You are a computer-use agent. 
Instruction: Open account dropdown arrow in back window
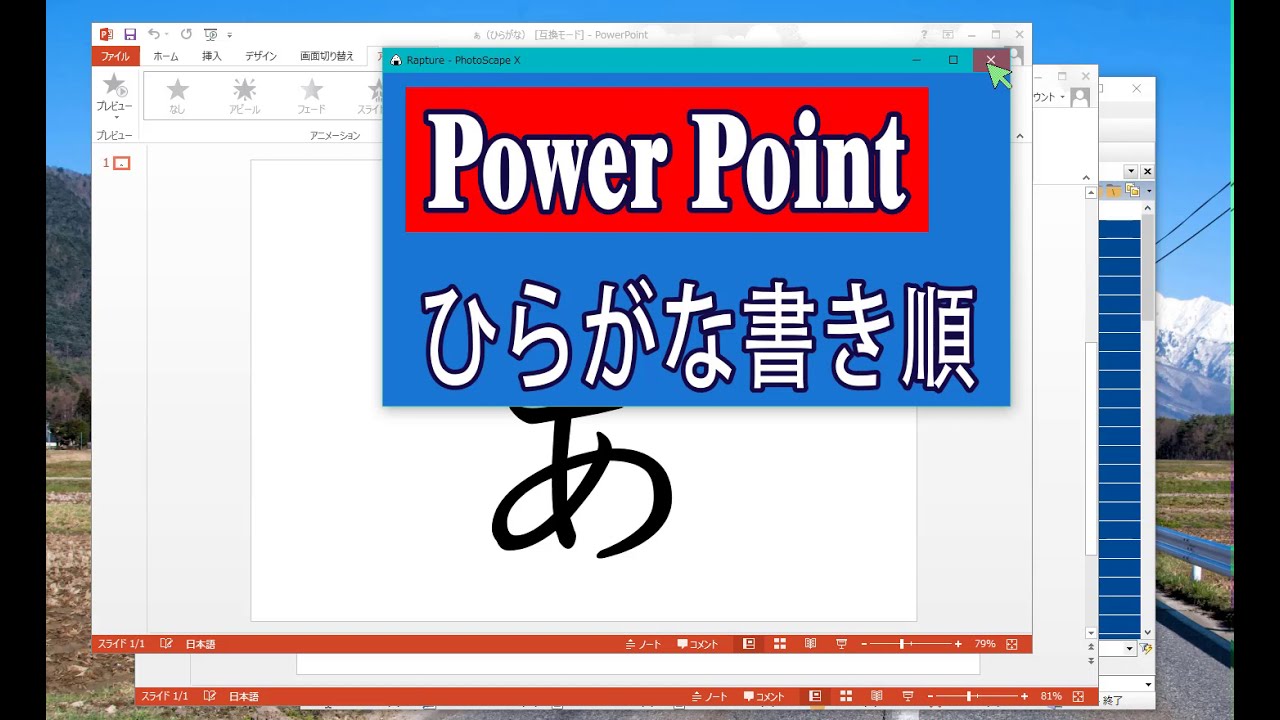point(1063,97)
